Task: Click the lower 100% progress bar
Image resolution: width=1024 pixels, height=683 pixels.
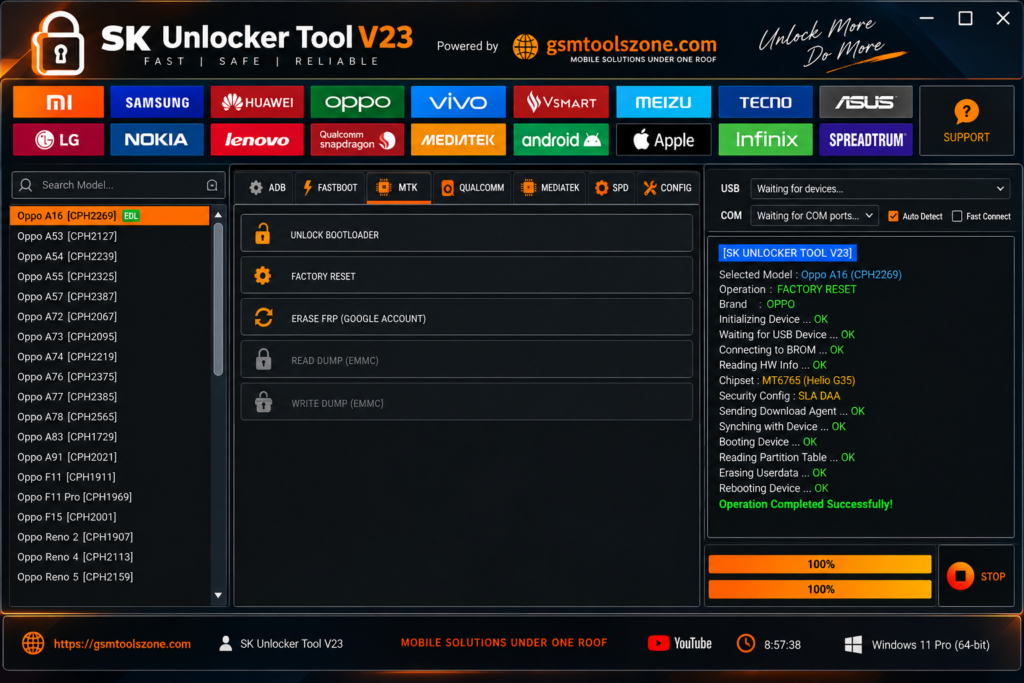Action: pos(820,589)
